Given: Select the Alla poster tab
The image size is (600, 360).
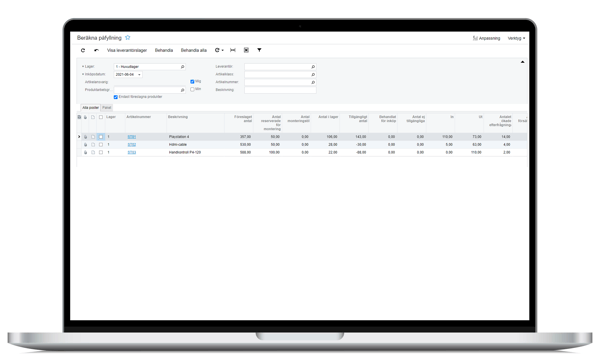Looking at the screenshot, I should tap(90, 108).
